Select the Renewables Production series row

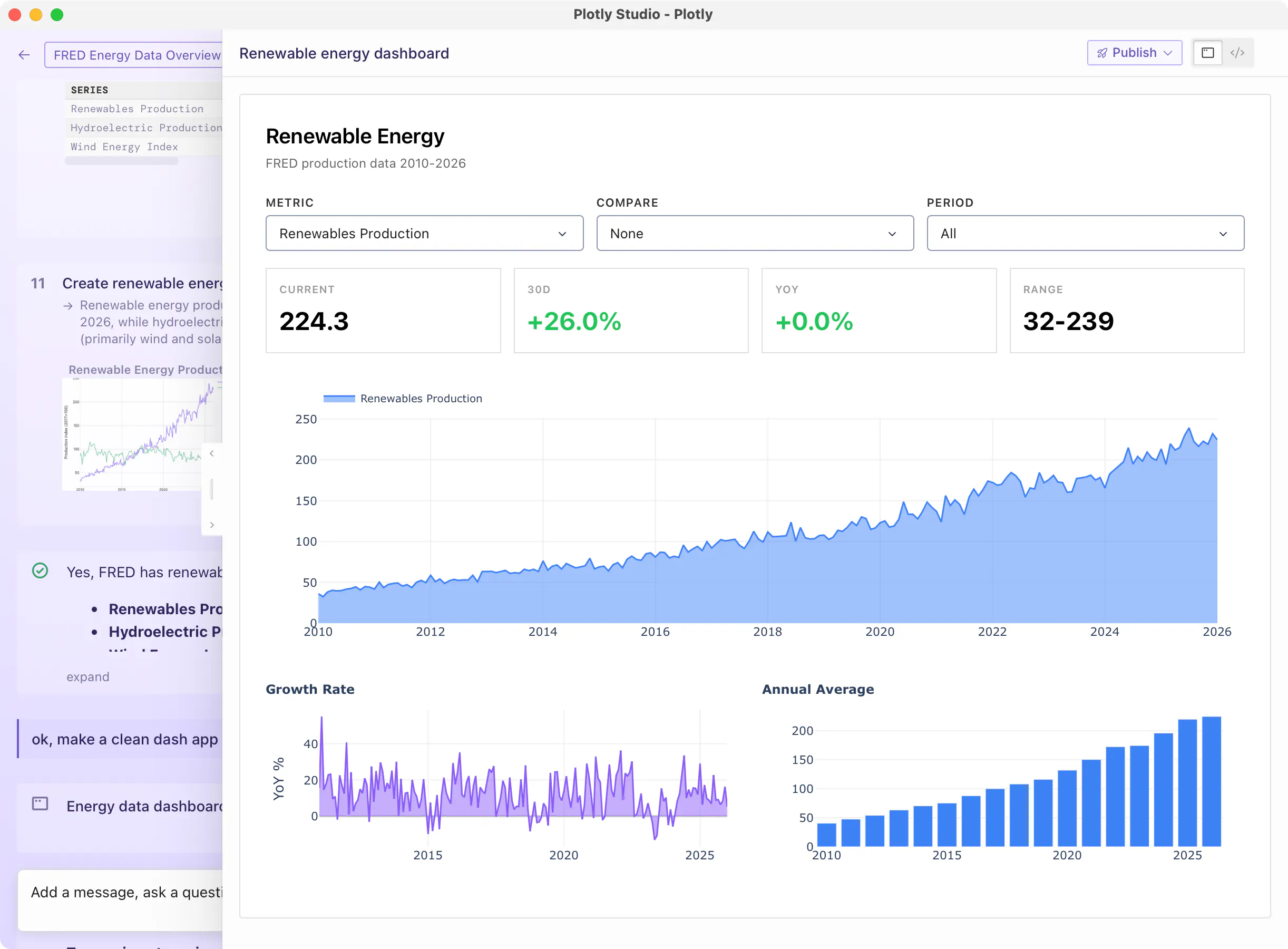tap(143, 109)
